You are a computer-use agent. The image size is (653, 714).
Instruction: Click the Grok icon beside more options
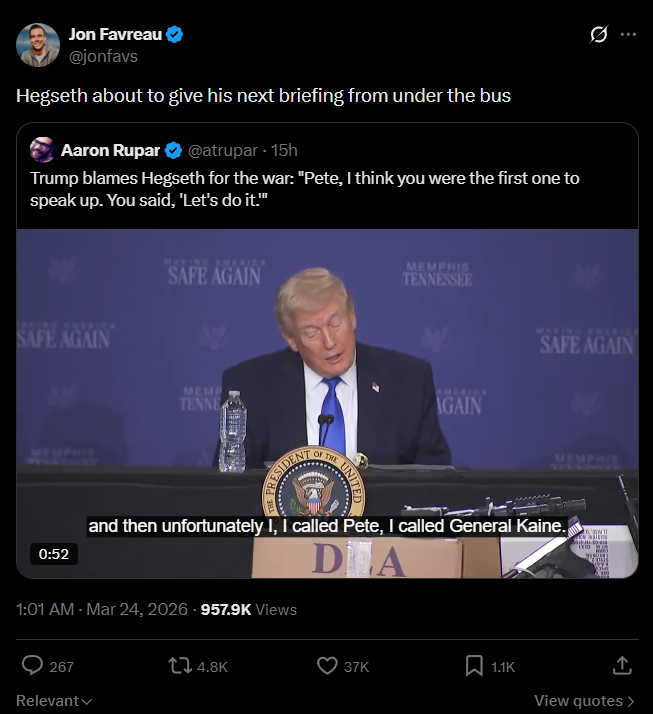(x=599, y=35)
